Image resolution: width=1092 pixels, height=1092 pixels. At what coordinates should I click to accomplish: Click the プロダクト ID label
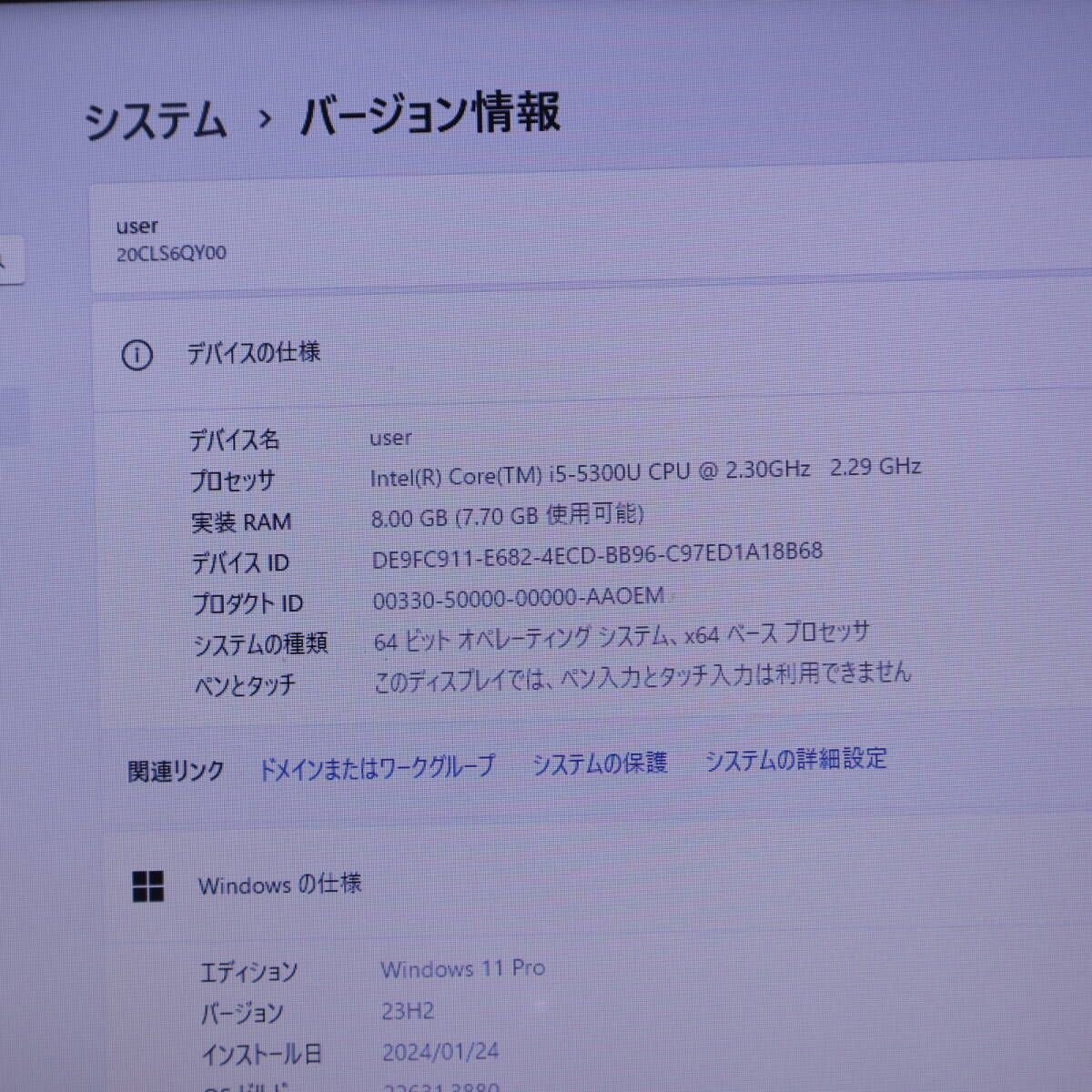248,604
